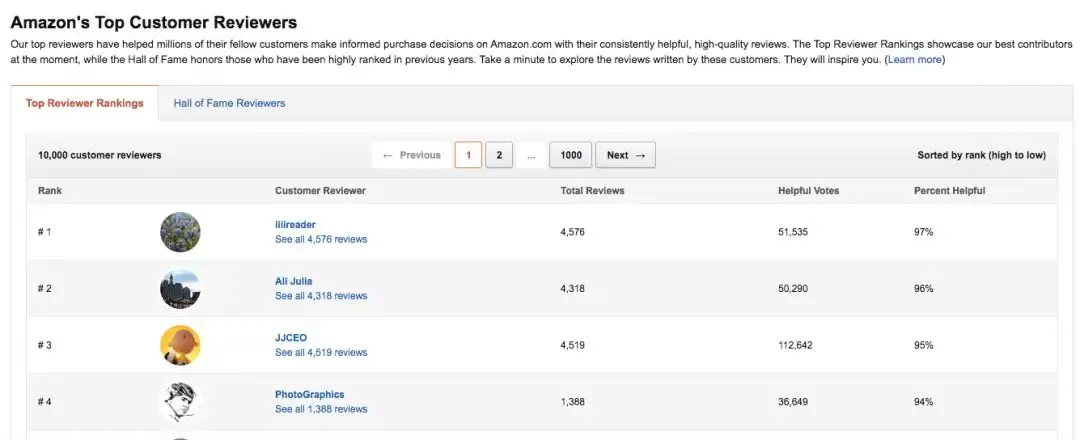Click the Learn more link
1080x440 pixels.
coord(915,60)
